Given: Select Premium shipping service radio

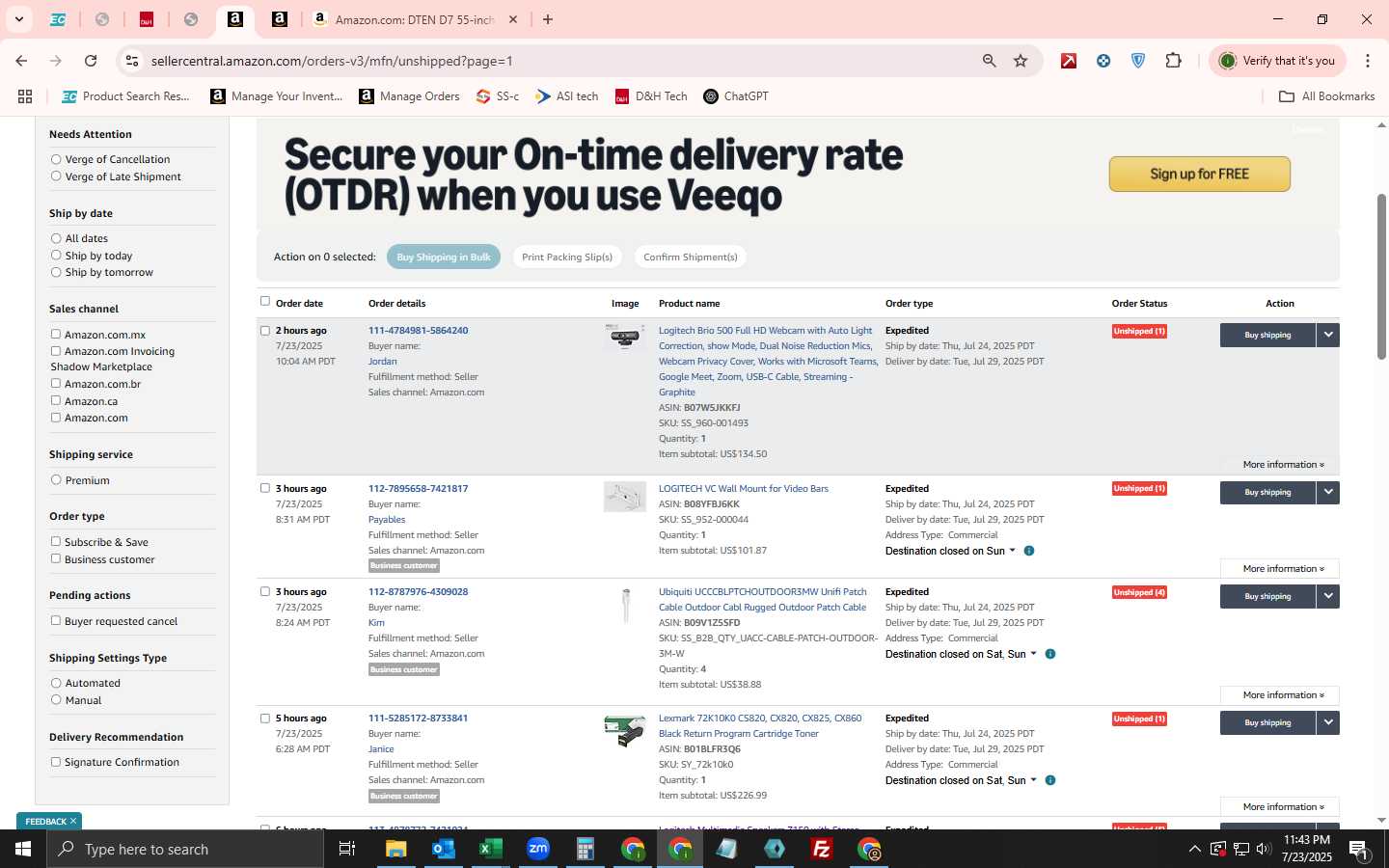Looking at the screenshot, I should [56, 479].
